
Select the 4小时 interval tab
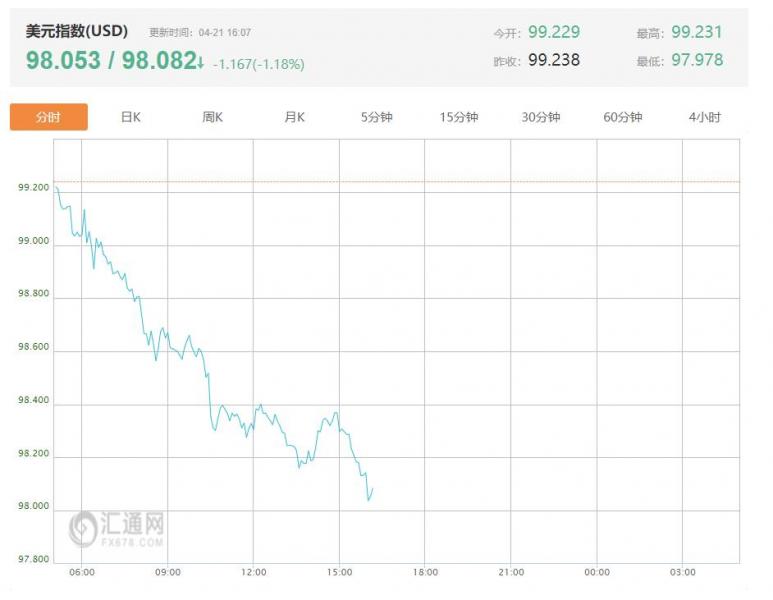pyautogui.click(x=704, y=117)
